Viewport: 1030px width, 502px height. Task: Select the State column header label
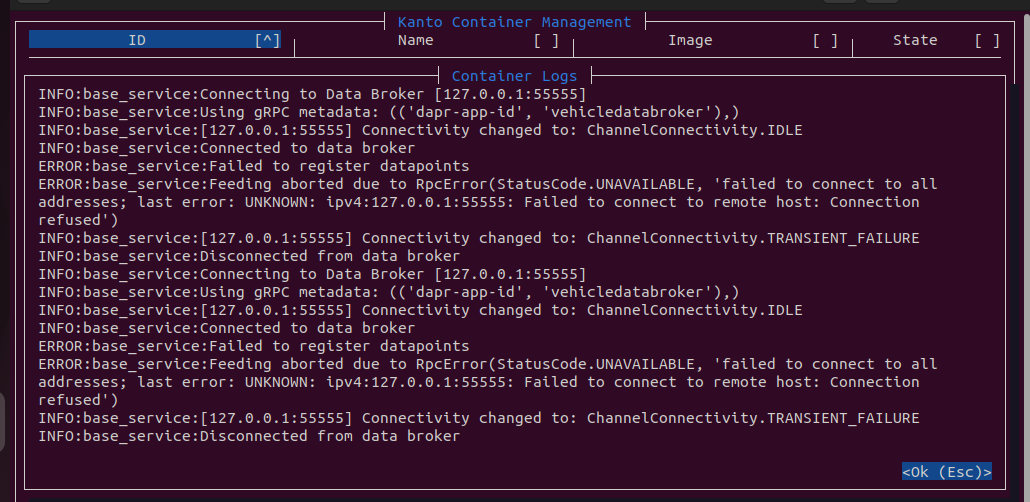click(x=915, y=41)
